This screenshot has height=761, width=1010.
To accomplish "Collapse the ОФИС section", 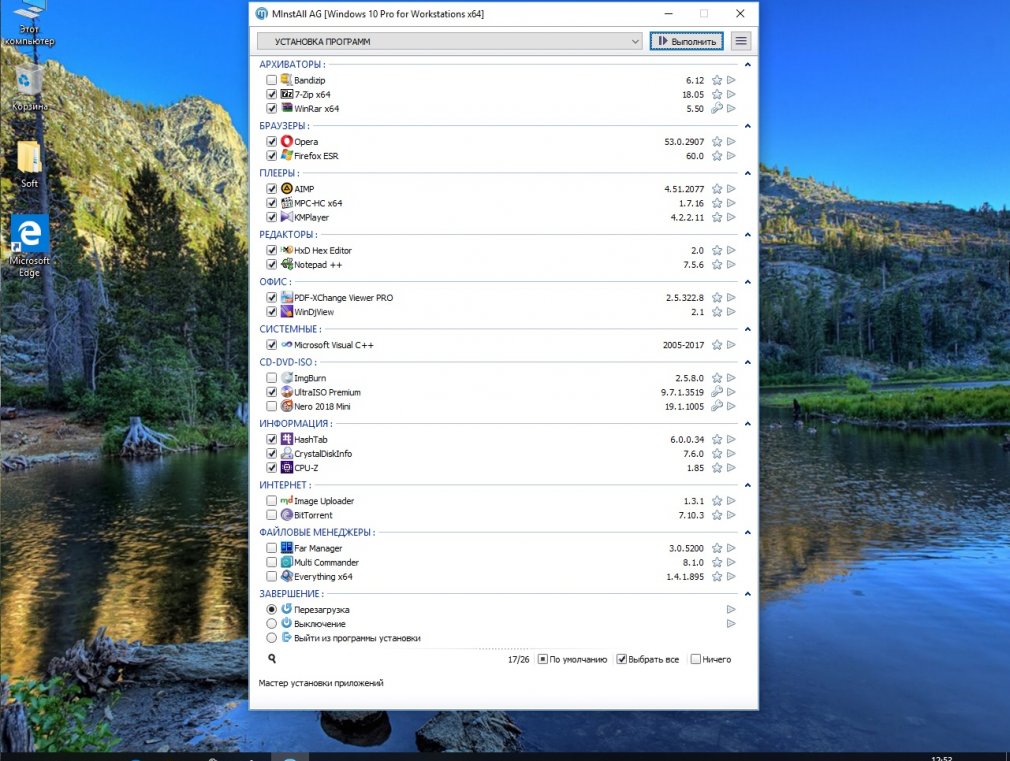I will pyautogui.click(x=747, y=282).
